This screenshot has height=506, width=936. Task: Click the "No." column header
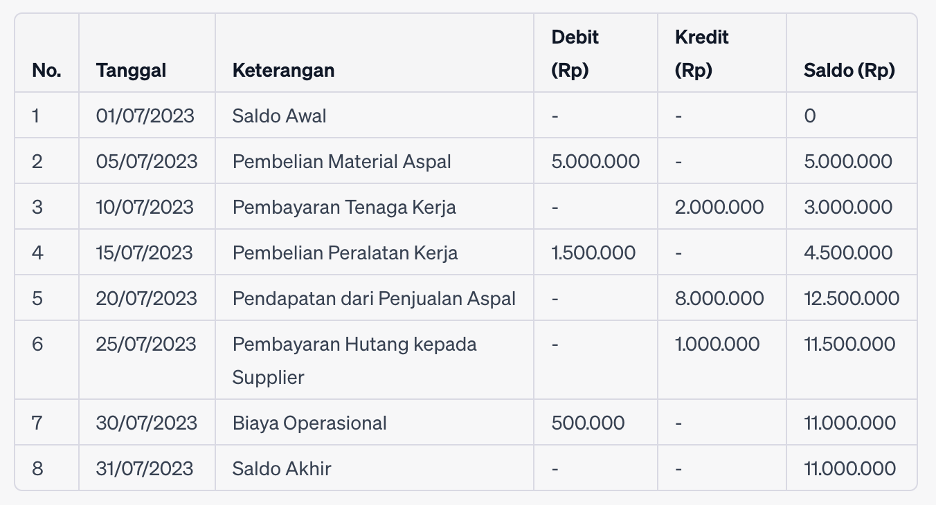click(46, 70)
